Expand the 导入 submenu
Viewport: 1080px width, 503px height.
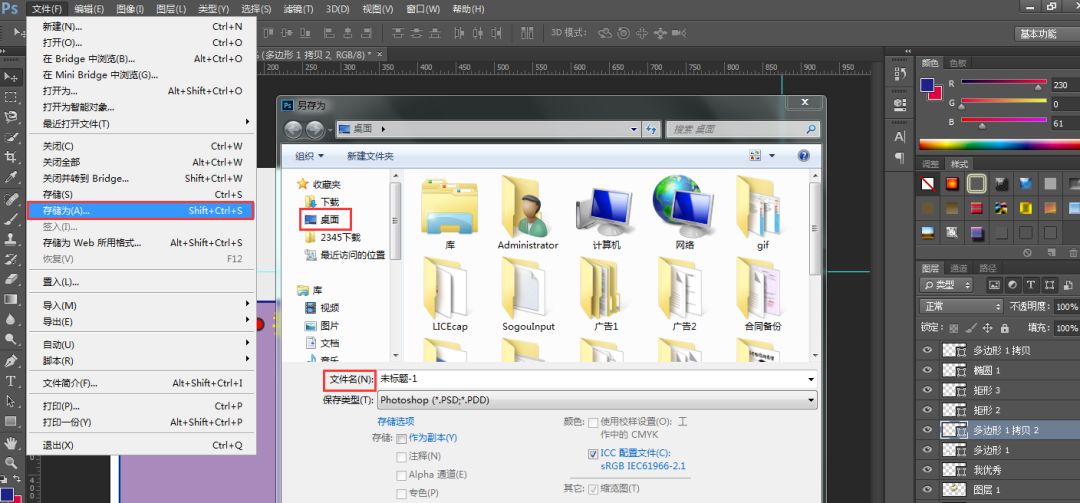click(x=141, y=305)
